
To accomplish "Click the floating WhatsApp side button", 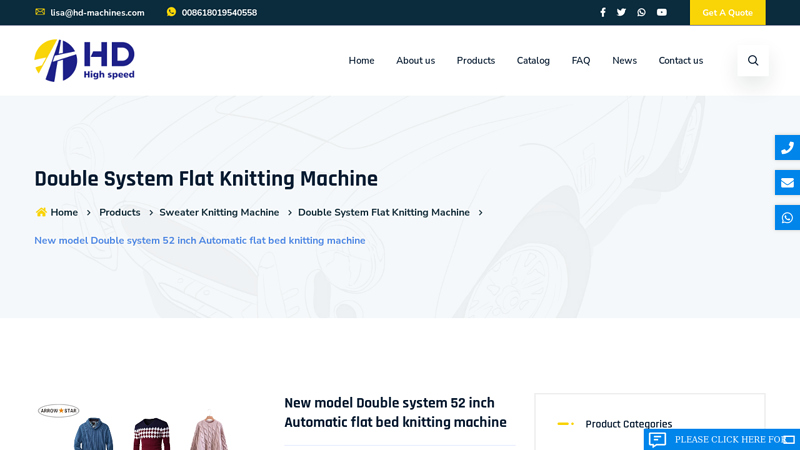I will click(787, 217).
